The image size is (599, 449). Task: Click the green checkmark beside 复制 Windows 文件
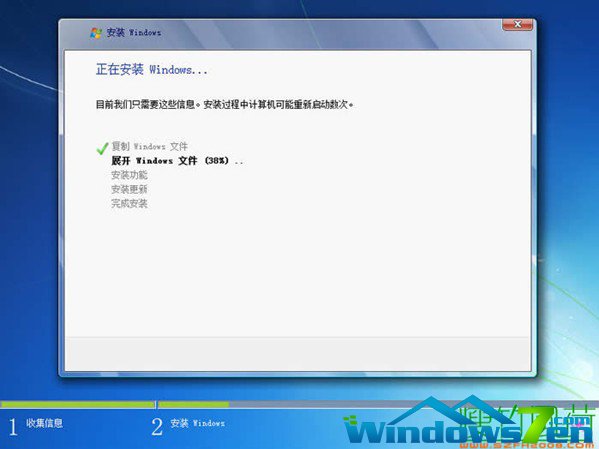pos(102,148)
